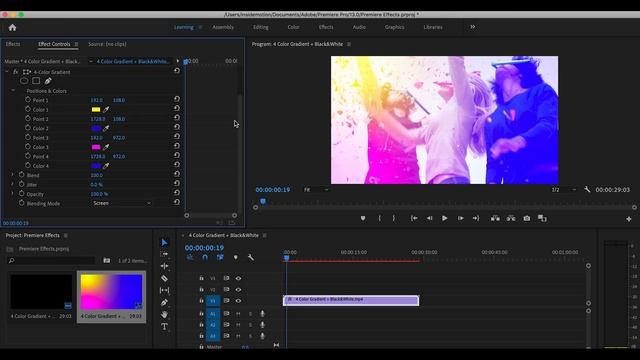Toggle track output eye for top V3 track
Image resolution: width=640 pixels, height=360 pixels.
coord(238,278)
